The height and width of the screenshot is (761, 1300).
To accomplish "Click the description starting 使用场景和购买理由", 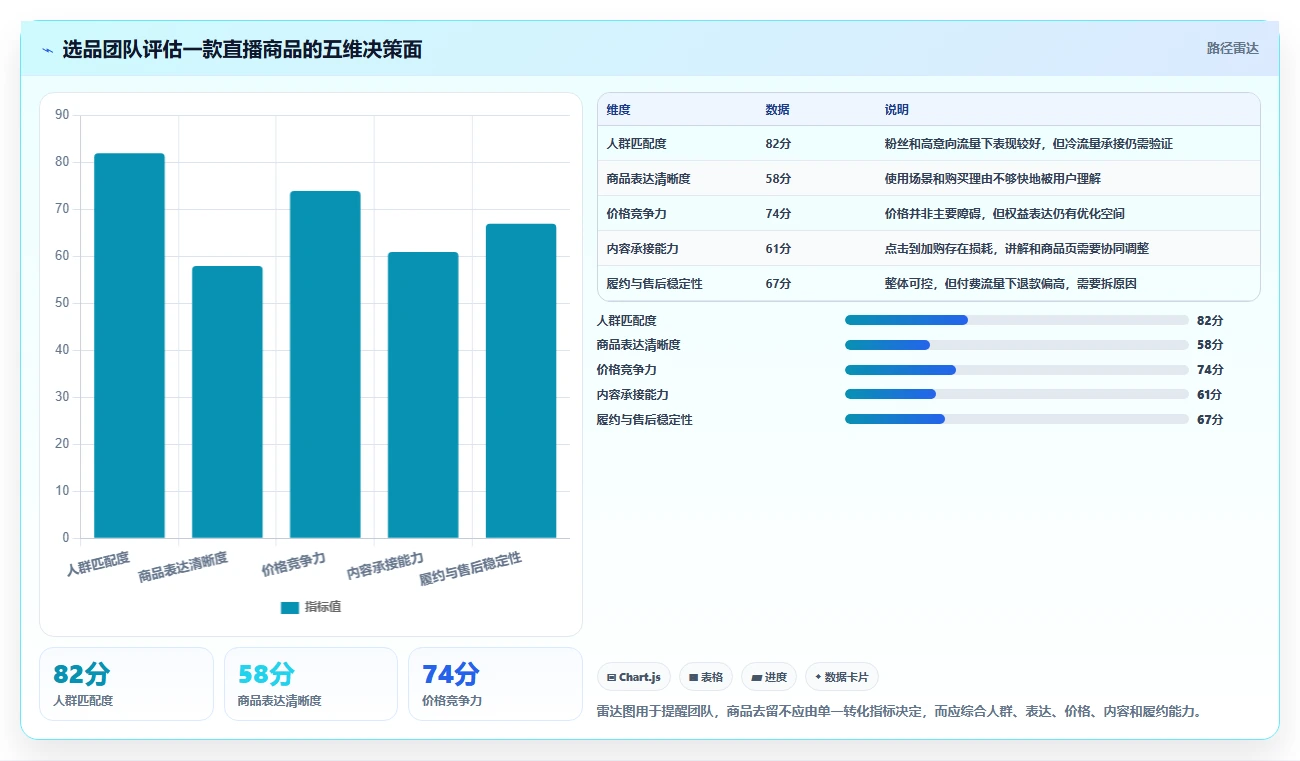I will pyautogui.click(x=992, y=179).
